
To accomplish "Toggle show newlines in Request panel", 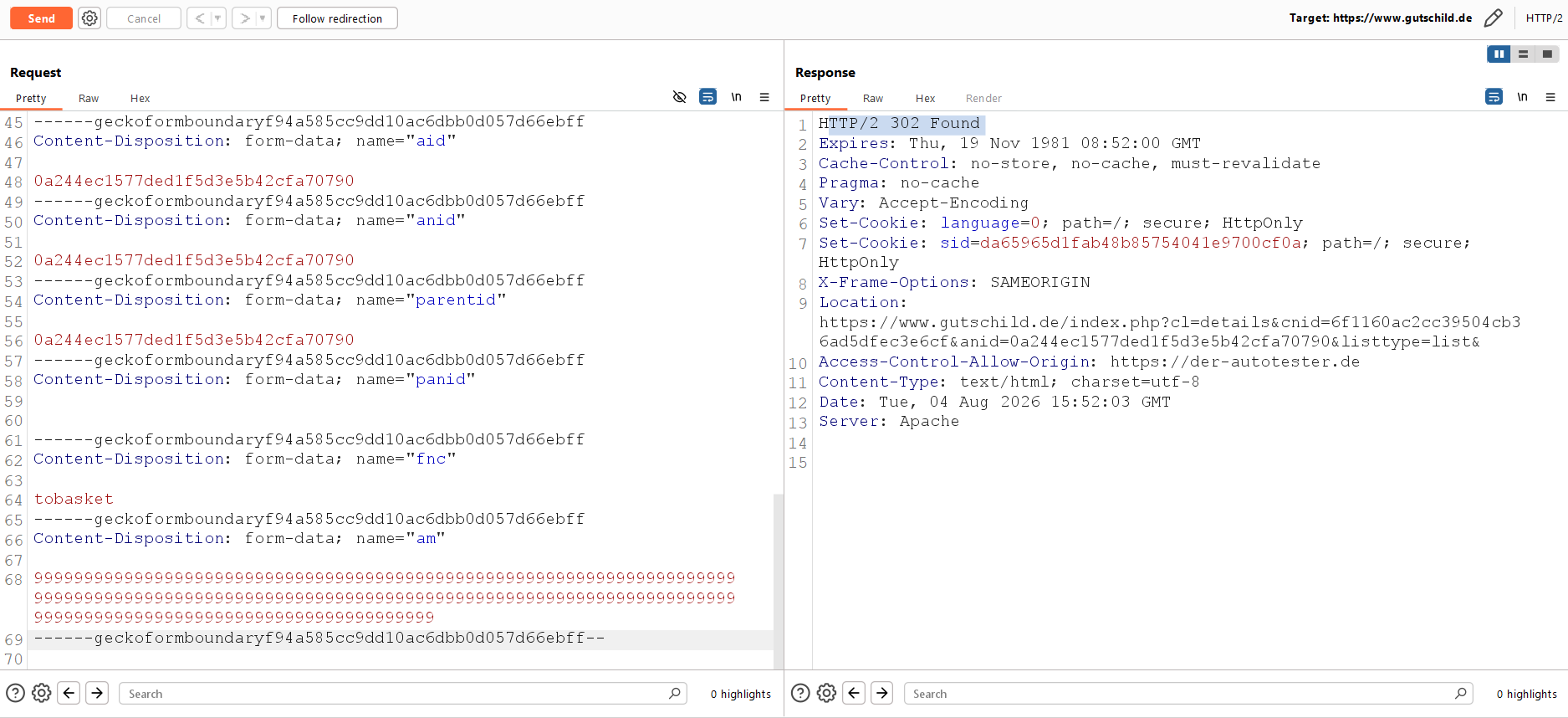I will [x=736, y=97].
